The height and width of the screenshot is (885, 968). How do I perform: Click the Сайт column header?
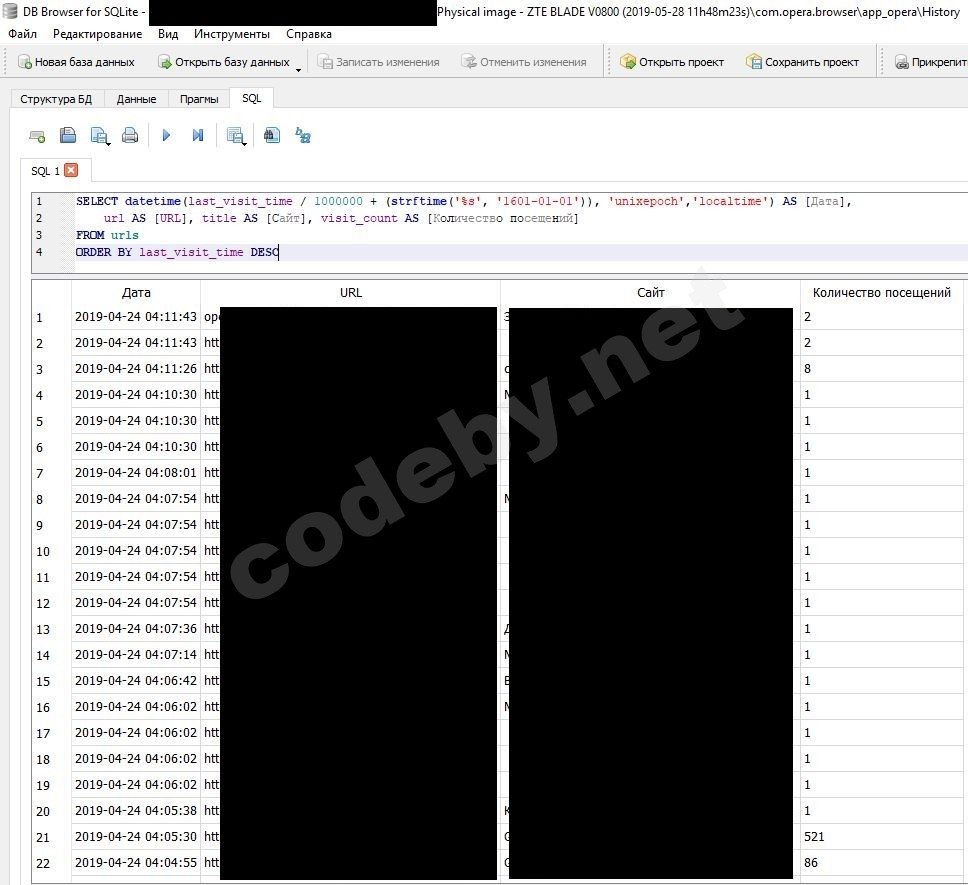pyautogui.click(x=651, y=293)
